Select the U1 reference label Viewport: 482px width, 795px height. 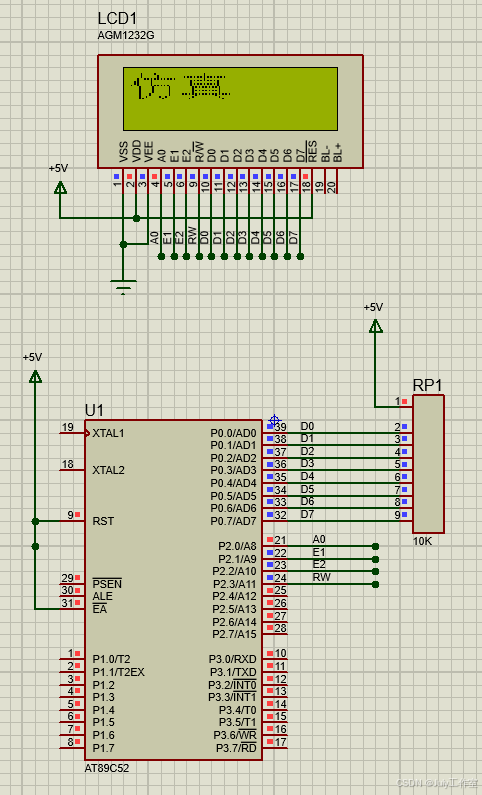point(94,410)
